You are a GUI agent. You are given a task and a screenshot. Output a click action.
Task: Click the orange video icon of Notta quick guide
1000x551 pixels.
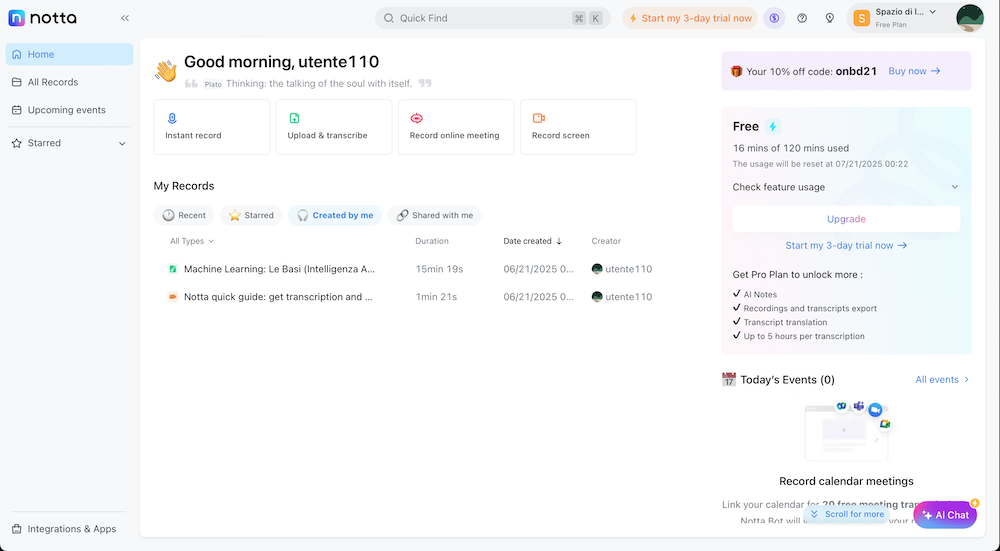(x=172, y=297)
